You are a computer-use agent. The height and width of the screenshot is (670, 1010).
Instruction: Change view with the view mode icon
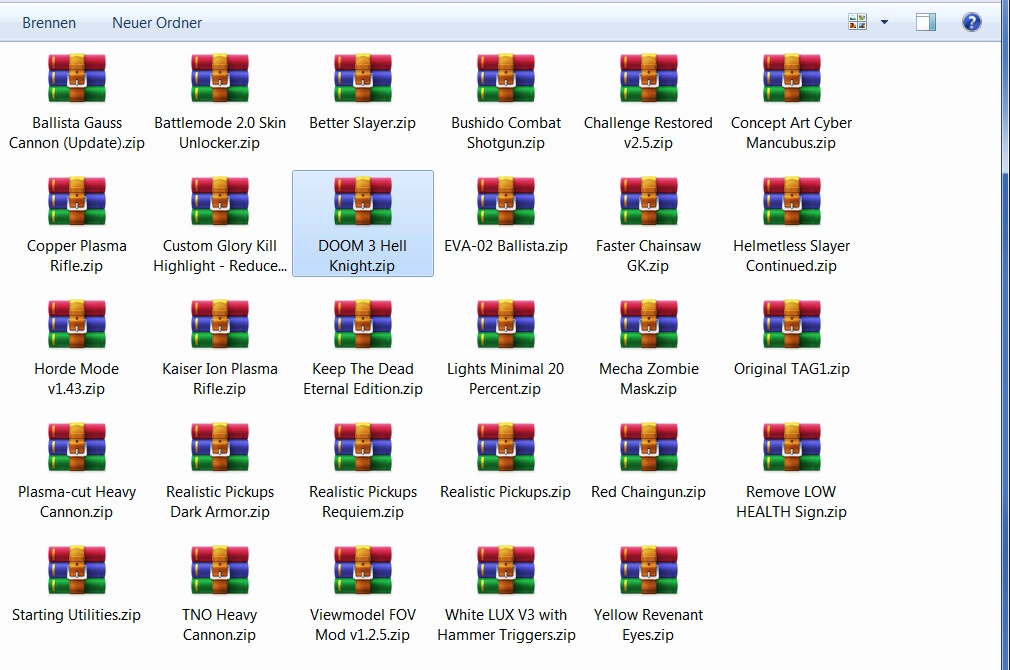click(x=857, y=22)
